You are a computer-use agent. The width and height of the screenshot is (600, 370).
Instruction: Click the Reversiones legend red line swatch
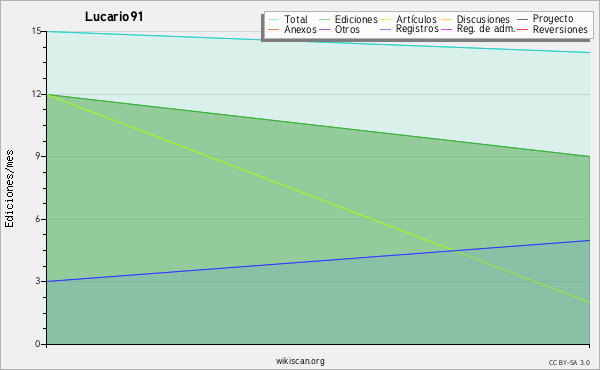click(522, 29)
